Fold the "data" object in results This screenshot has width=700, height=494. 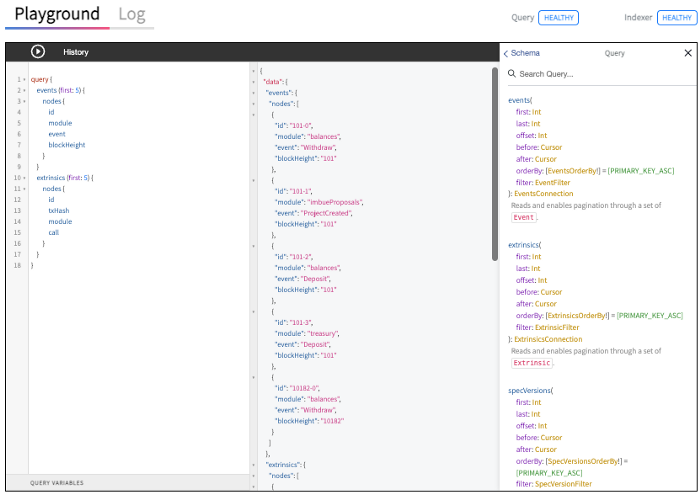tap(254, 82)
